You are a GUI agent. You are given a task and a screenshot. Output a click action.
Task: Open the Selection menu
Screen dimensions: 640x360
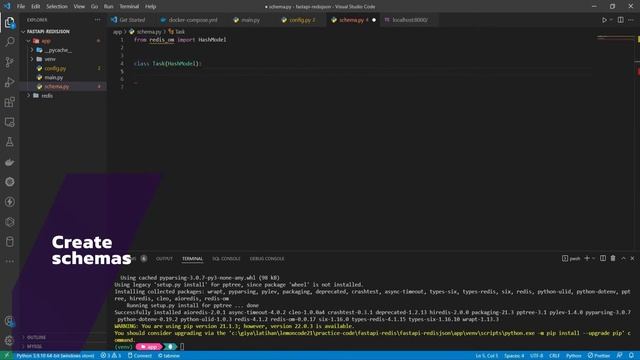[x=57, y=7]
